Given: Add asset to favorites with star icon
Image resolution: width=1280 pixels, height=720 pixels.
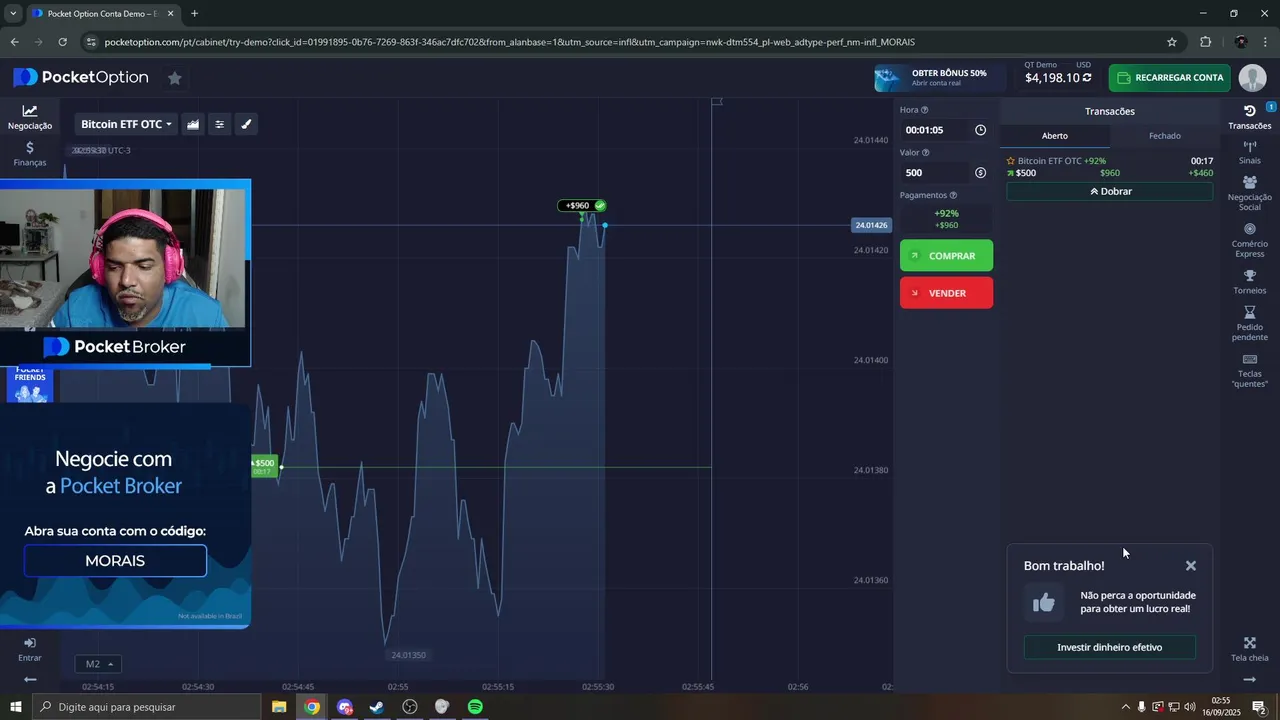Looking at the screenshot, I should (x=174, y=78).
